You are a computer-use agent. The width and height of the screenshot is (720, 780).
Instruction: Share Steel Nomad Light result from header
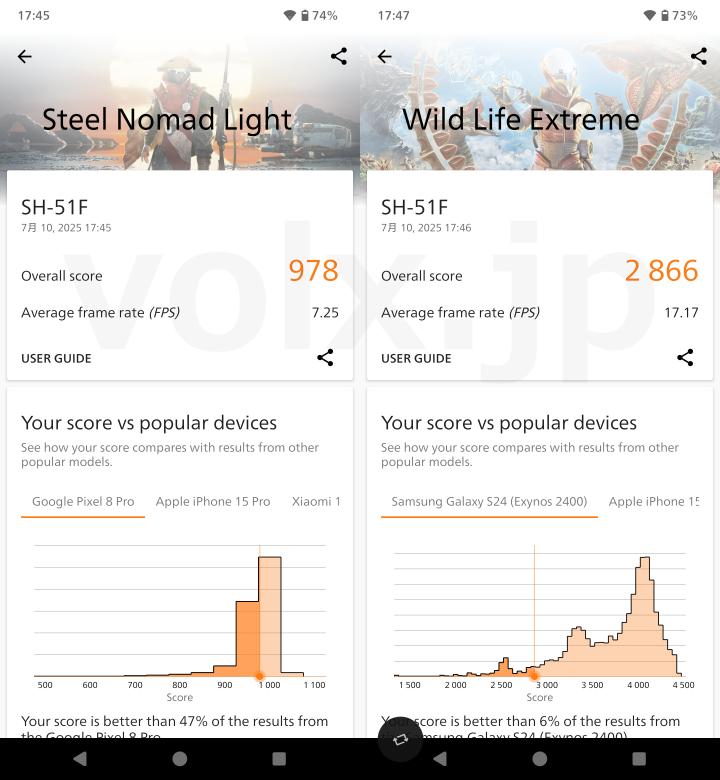coord(339,56)
